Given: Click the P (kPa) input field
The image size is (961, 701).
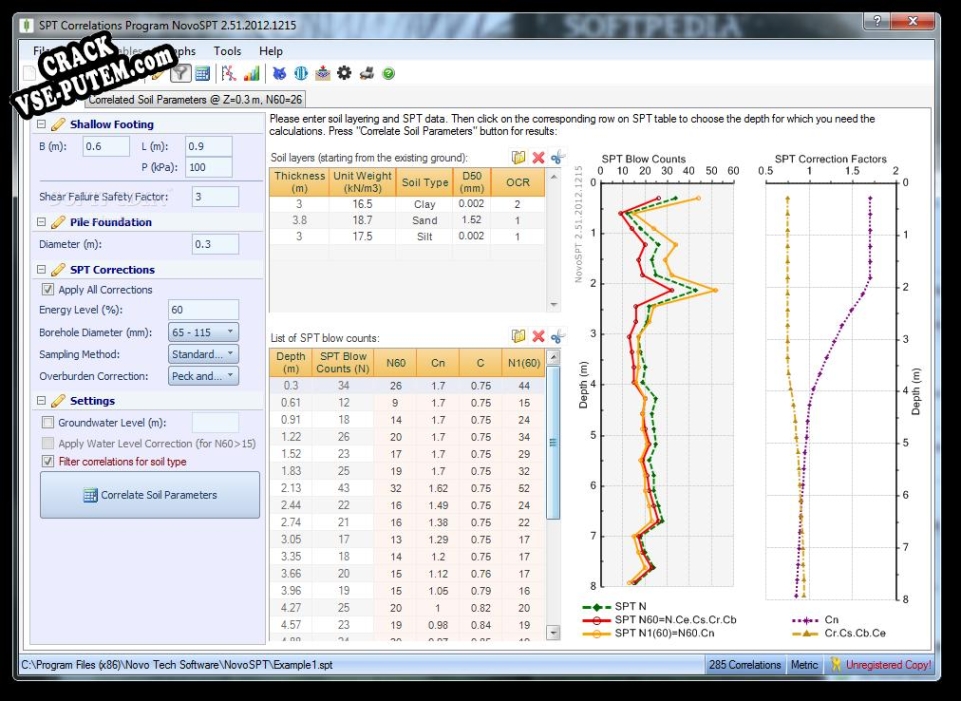Looking at the screenshot, I should tap(209, 167).
